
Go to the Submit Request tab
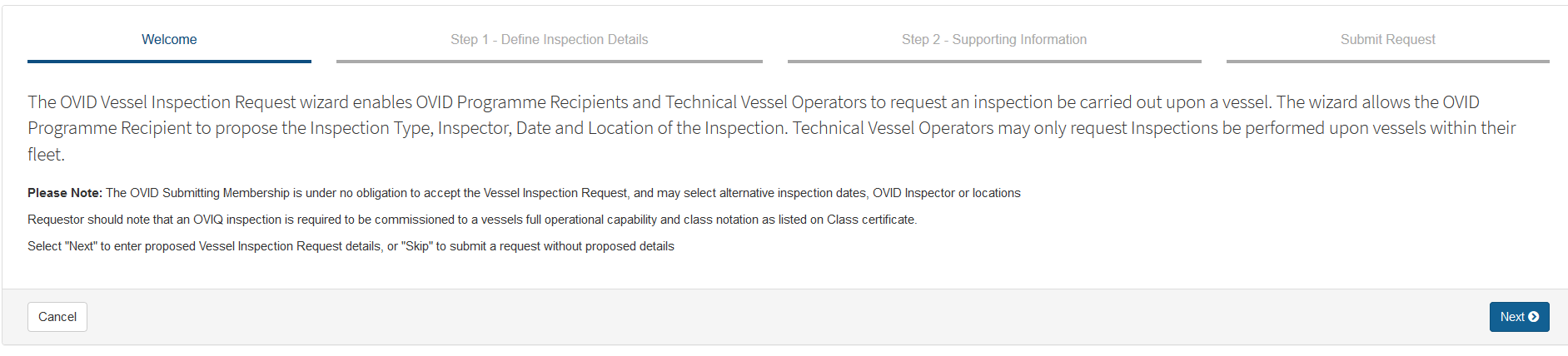pyautogui.click(x=1388, y=40)
